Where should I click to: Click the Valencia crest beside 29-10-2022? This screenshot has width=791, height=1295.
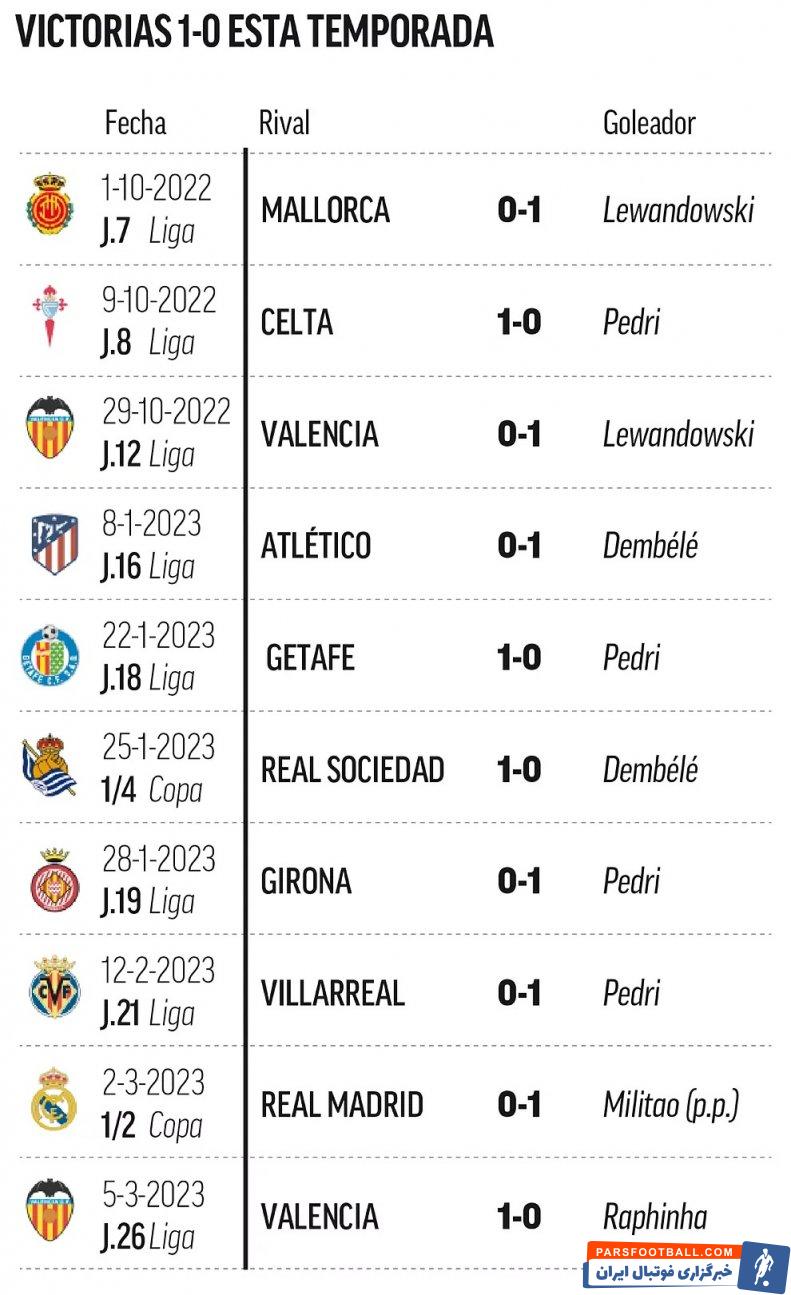(50, 430)
